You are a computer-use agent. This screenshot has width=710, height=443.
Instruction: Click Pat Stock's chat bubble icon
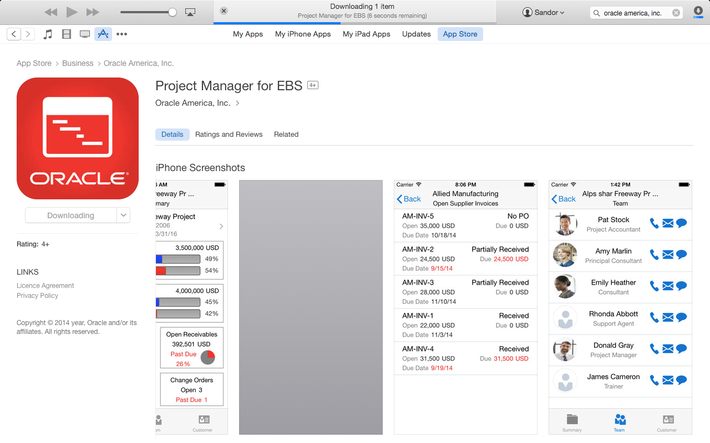pyautogui.click(x=681, y=223)
